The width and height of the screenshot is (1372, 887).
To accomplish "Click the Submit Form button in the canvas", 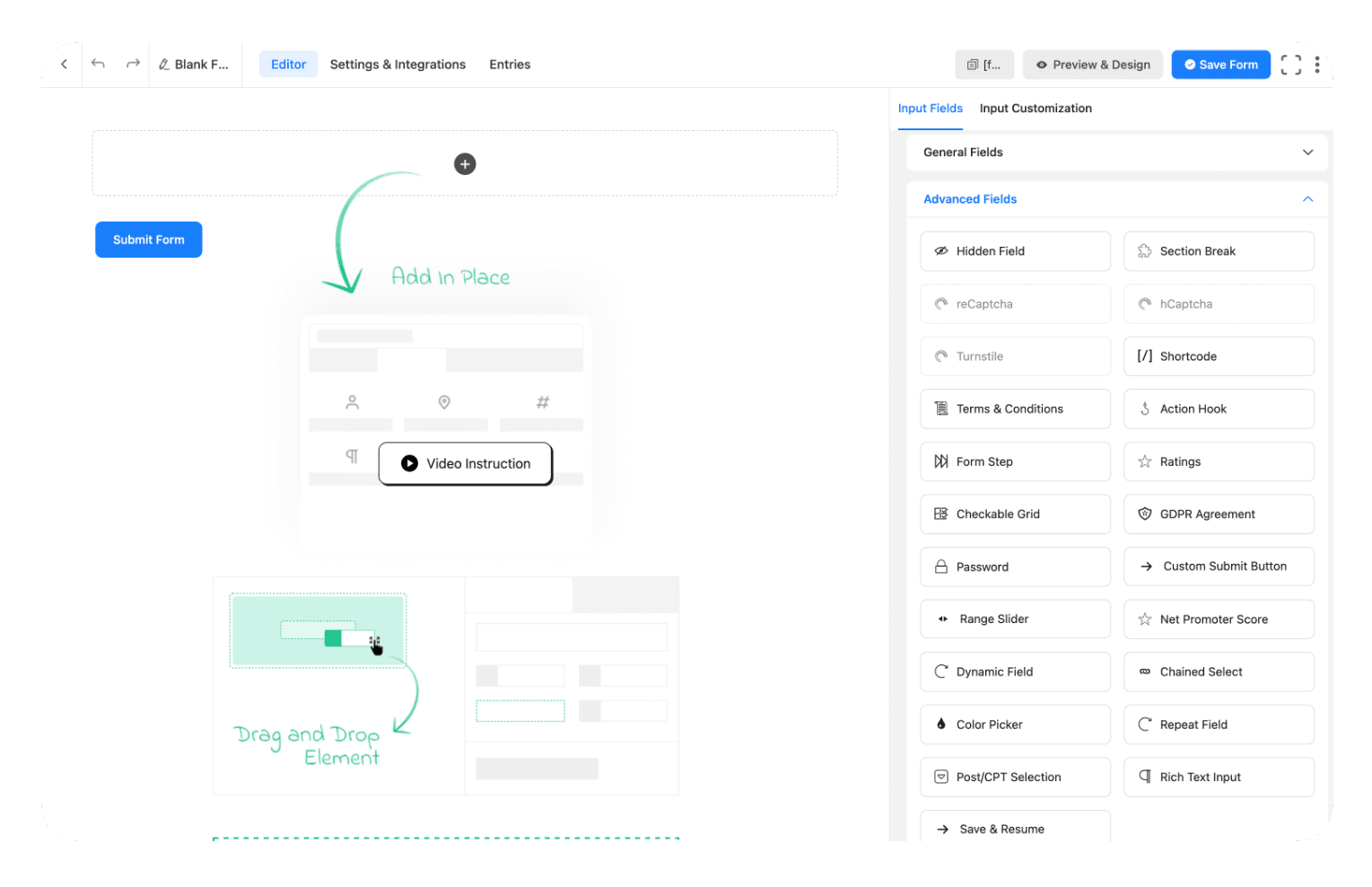I will pos(148,239).
